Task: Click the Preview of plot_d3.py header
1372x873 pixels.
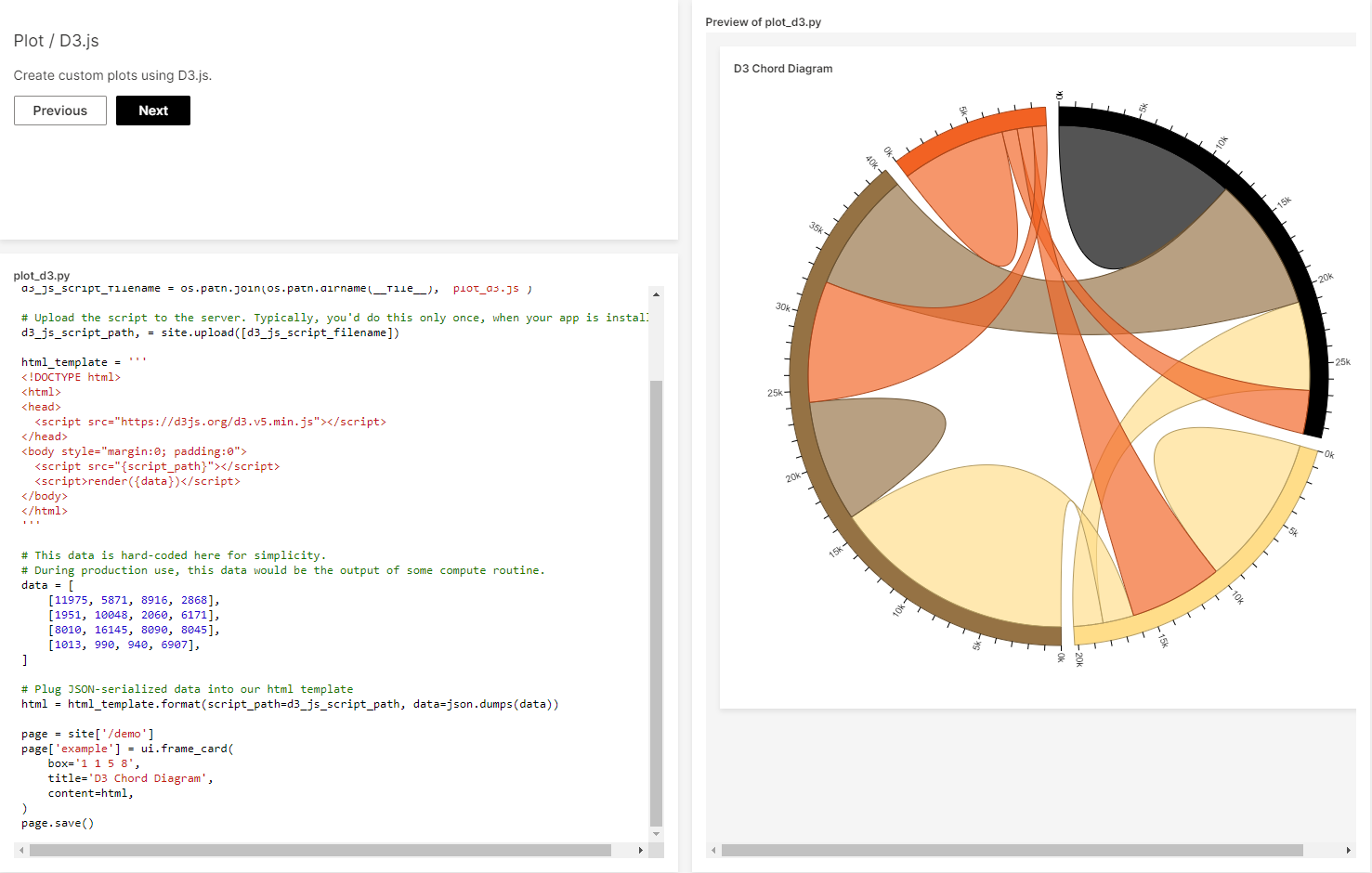Action: (x=764, y=21)
